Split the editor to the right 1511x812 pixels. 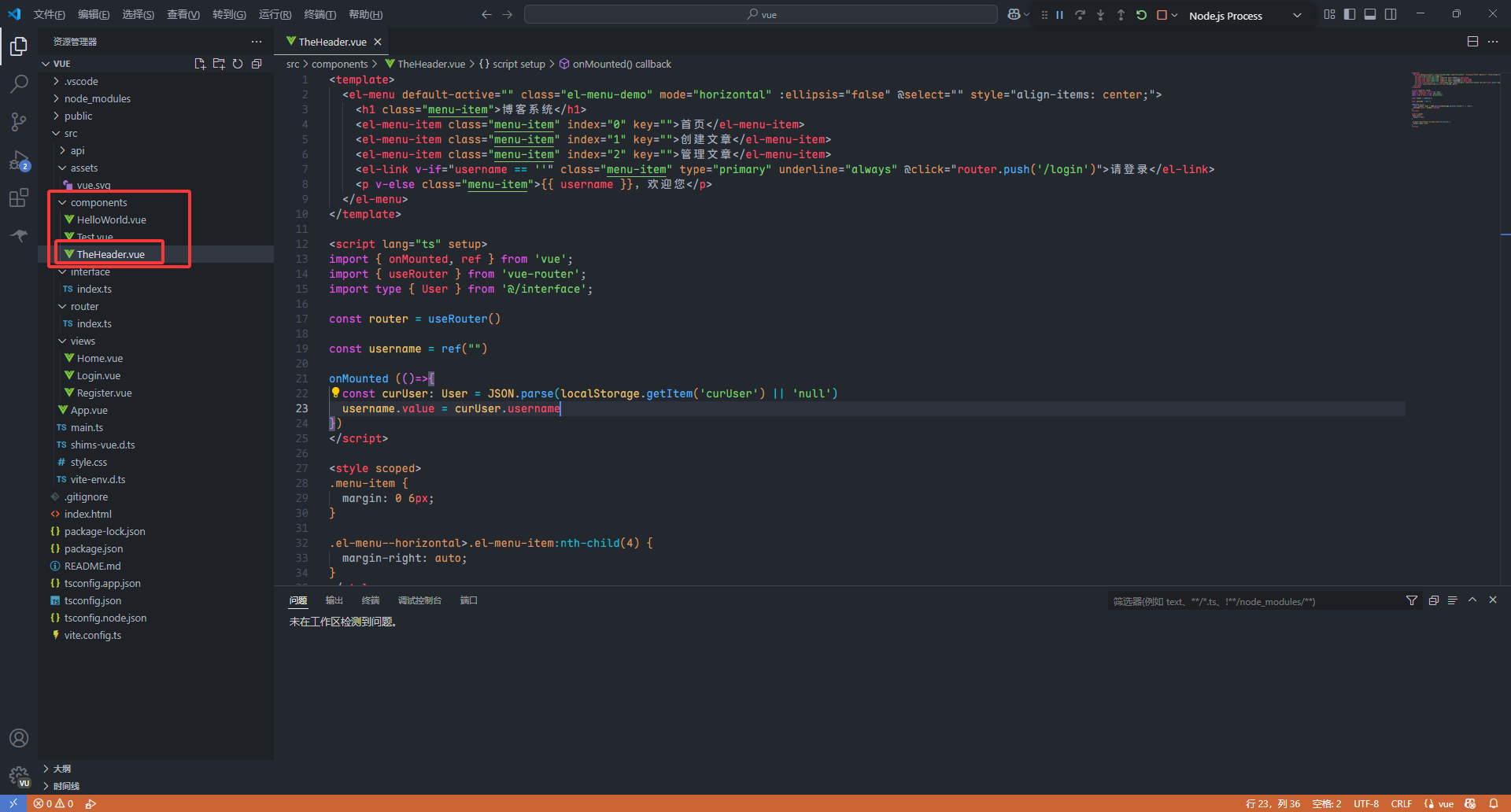(x=1472, y=42)
